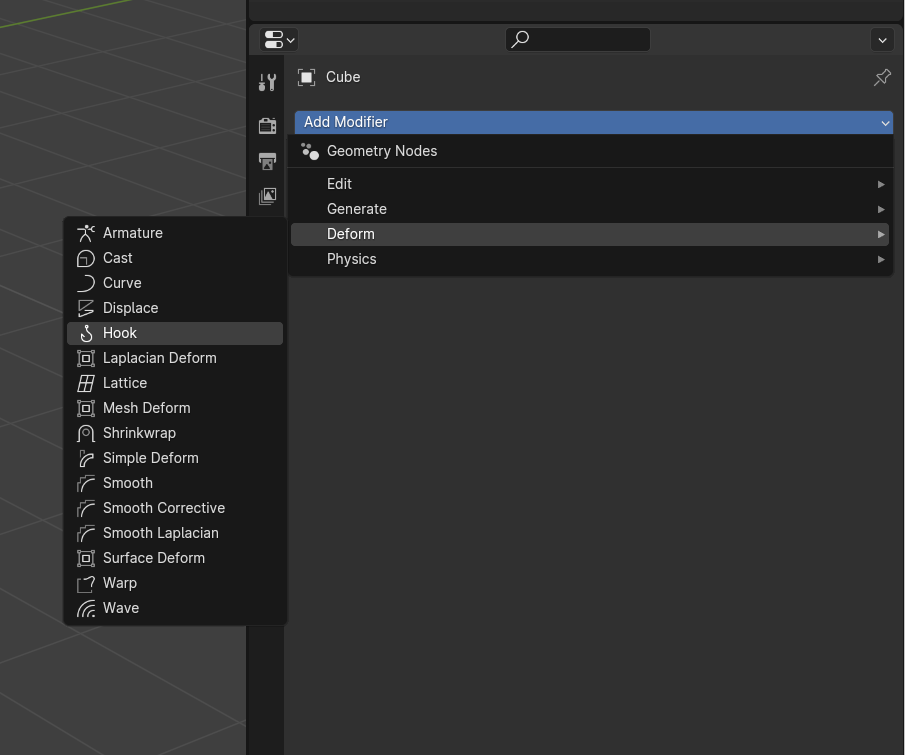This screenshot has width=905, height=755.
Task: Expand the Physics modifier submenu
Action: pyautogui.click(x=590, y=259)
